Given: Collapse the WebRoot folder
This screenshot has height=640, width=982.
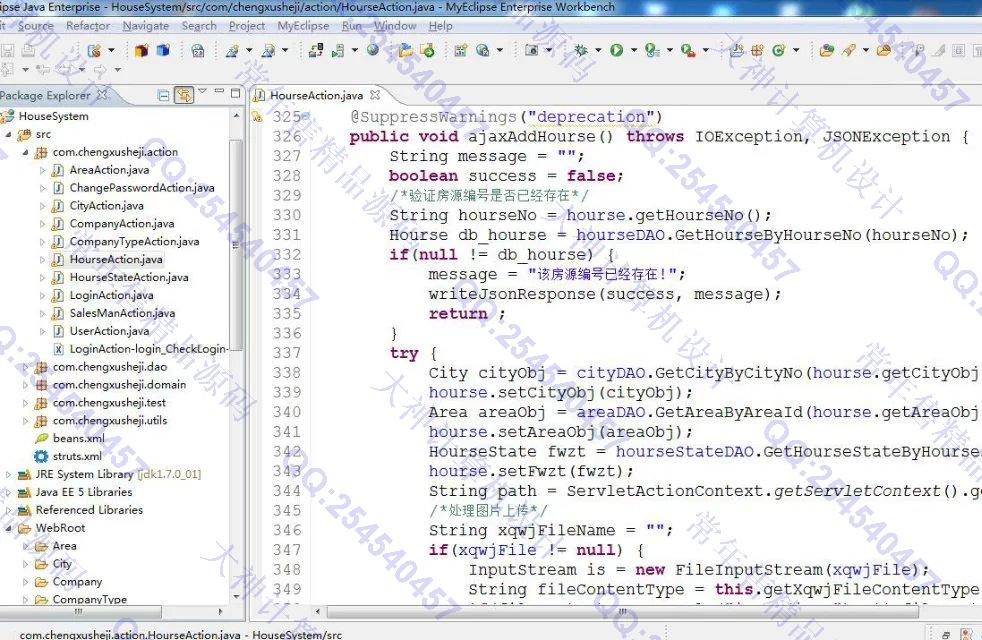Looking at the screenshot, I should coord(8,529).
